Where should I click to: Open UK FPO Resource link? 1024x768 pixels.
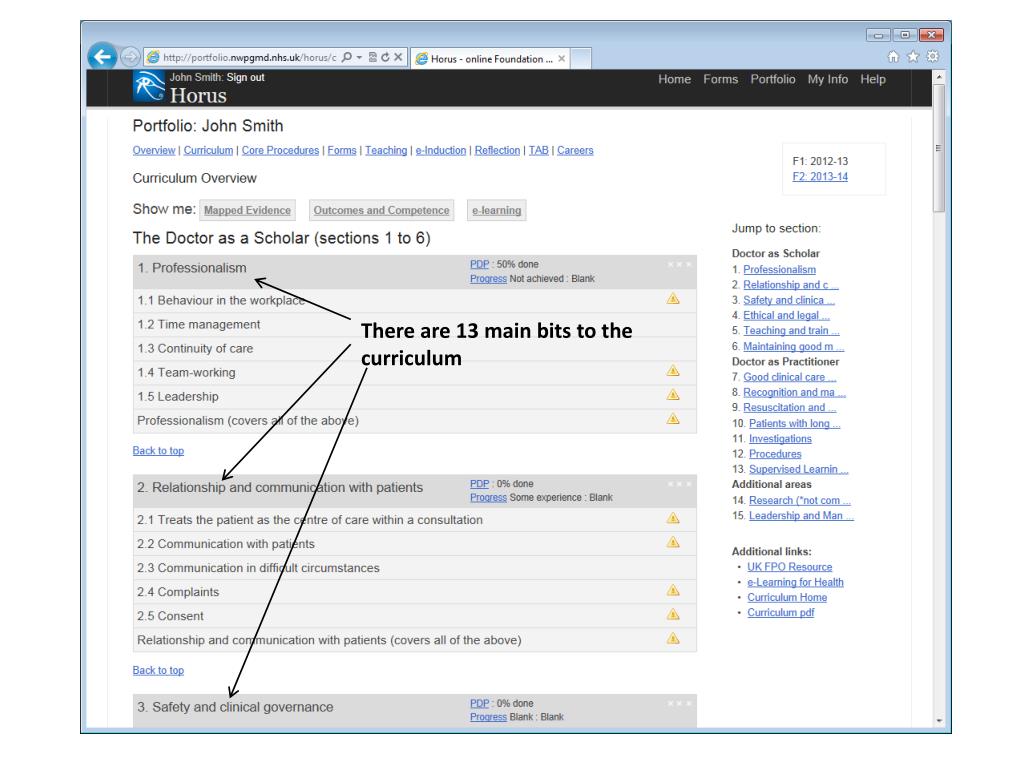[x=790, y=567]
